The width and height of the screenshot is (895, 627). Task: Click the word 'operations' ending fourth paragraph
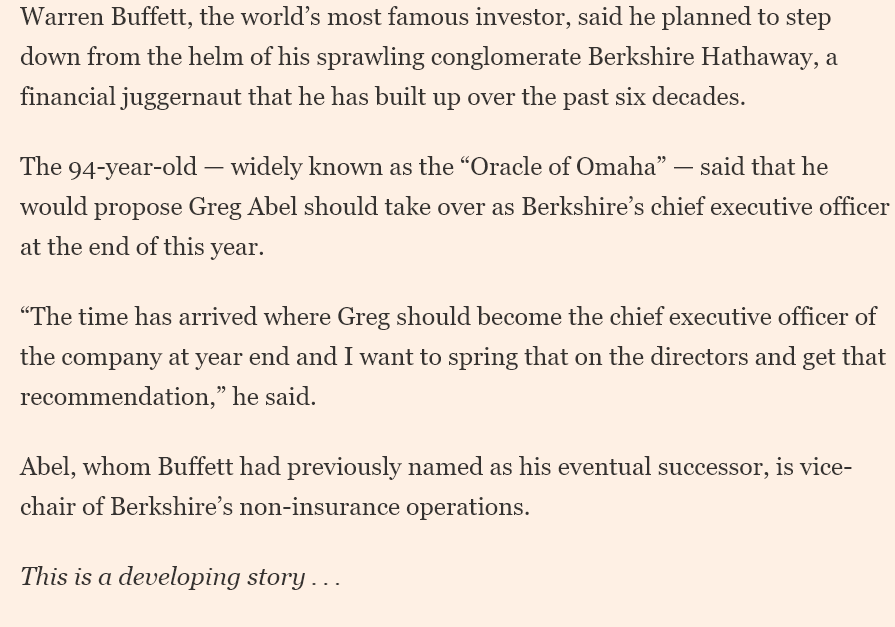pyautogui.click(x=465, y=507)
